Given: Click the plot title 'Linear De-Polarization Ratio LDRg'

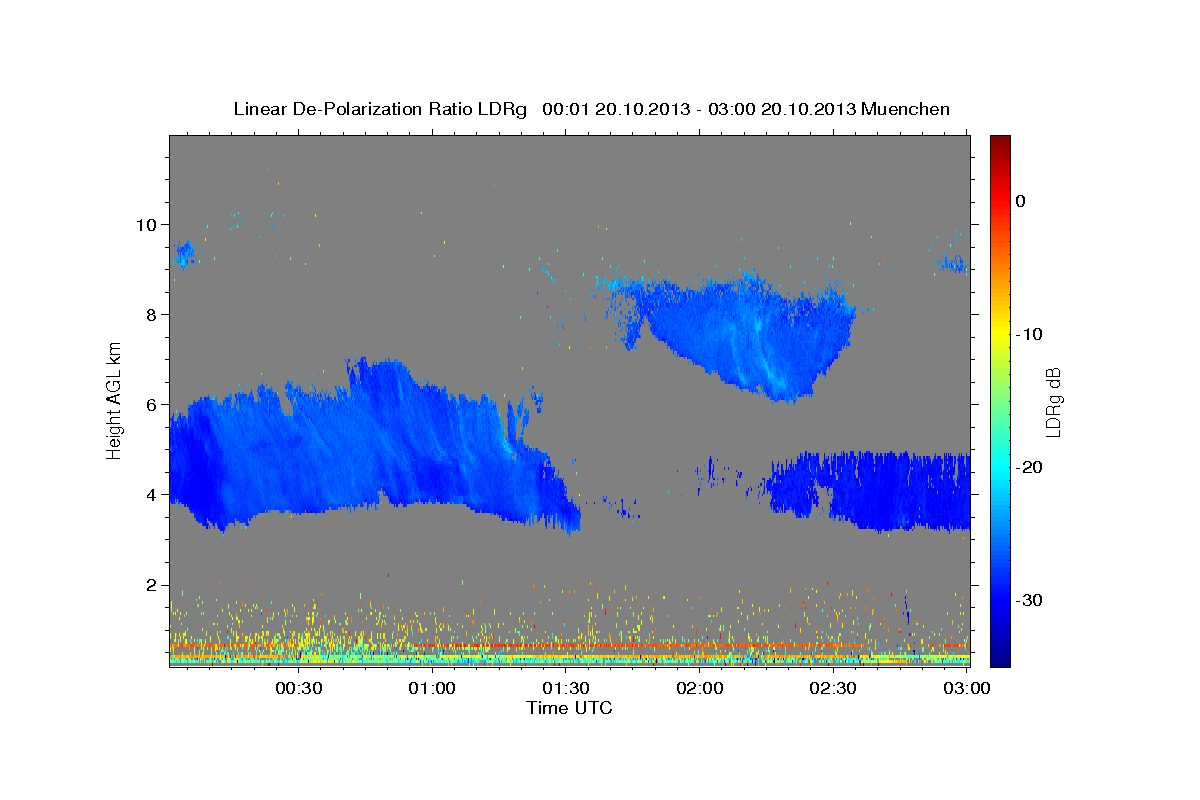Looking at the screenshot, I should click(x=380, y=109).
